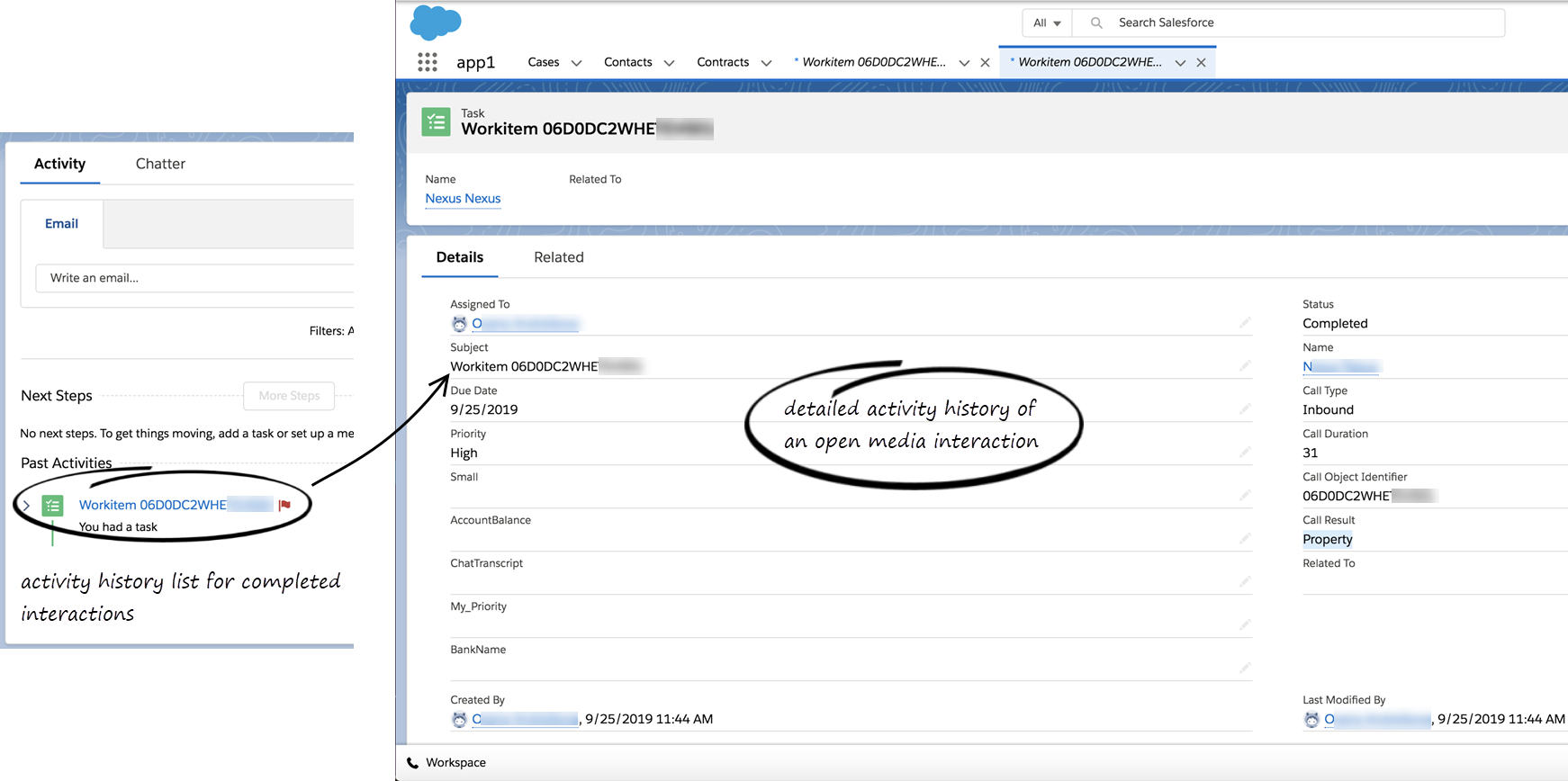Click the More Steps button
This screenshot has width=1568, height=781.
(289, 396)
